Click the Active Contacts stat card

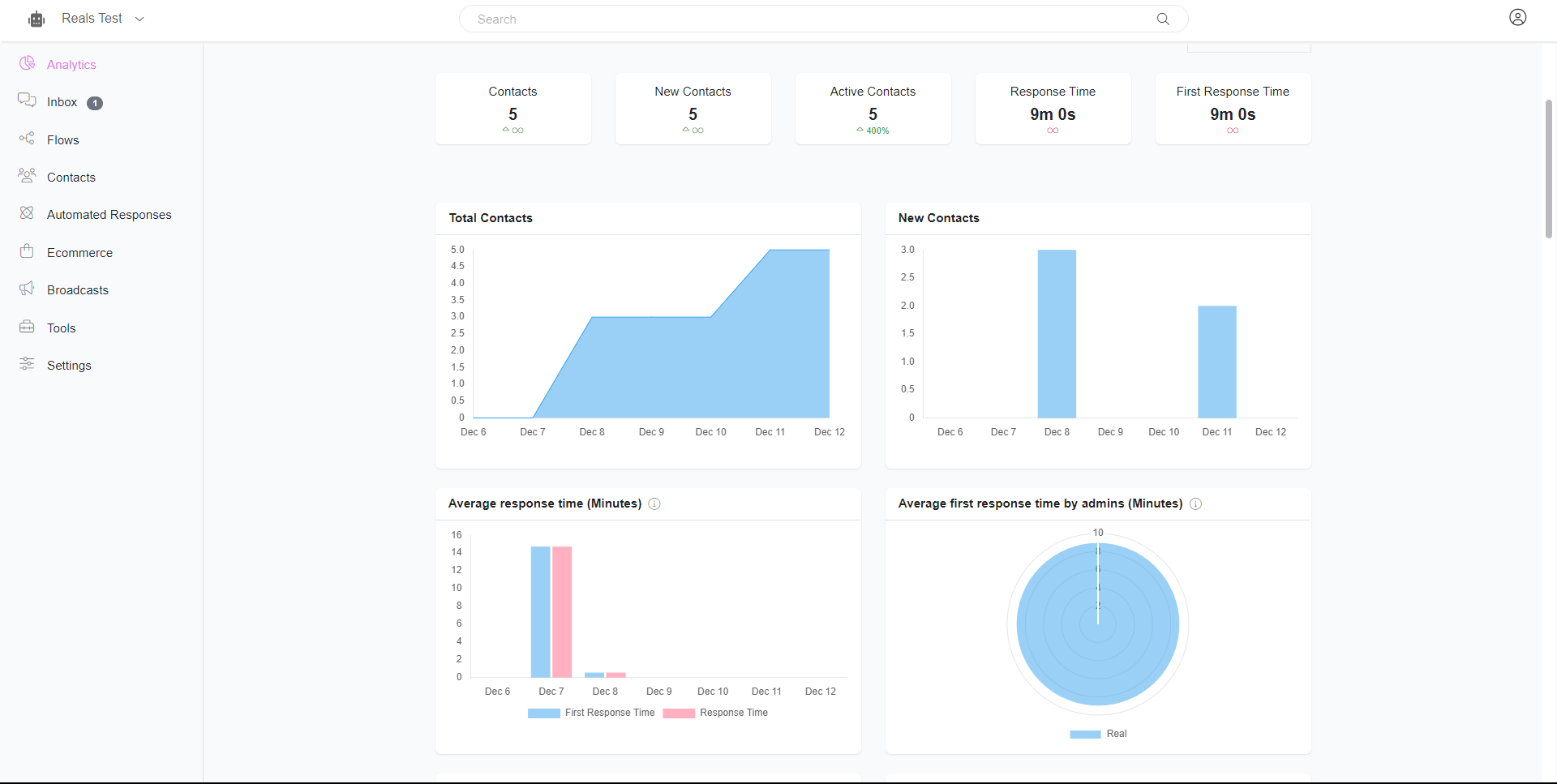(x=873, y=109)
